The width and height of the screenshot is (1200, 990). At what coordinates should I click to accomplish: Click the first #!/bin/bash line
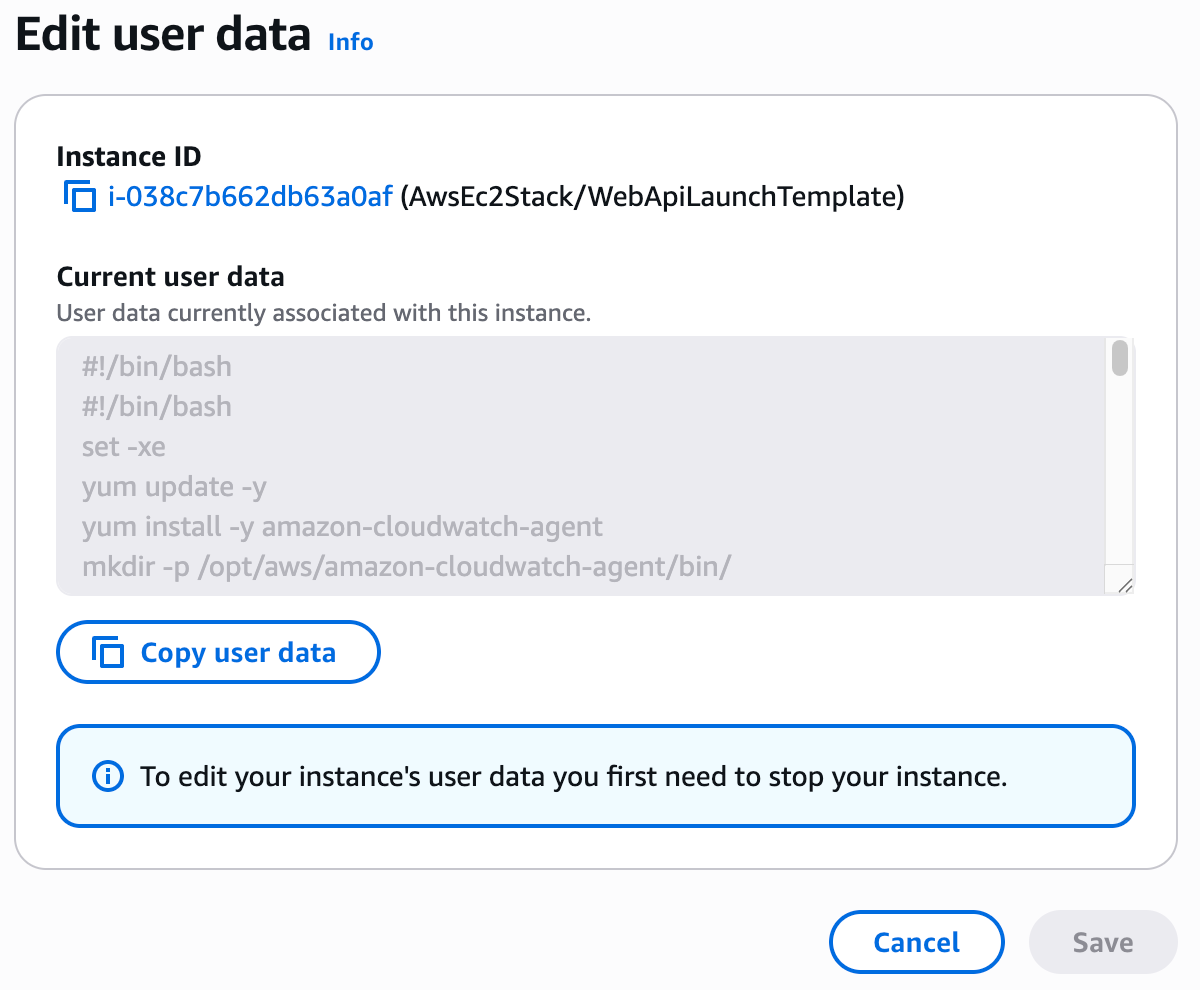[x=156, y=367]
